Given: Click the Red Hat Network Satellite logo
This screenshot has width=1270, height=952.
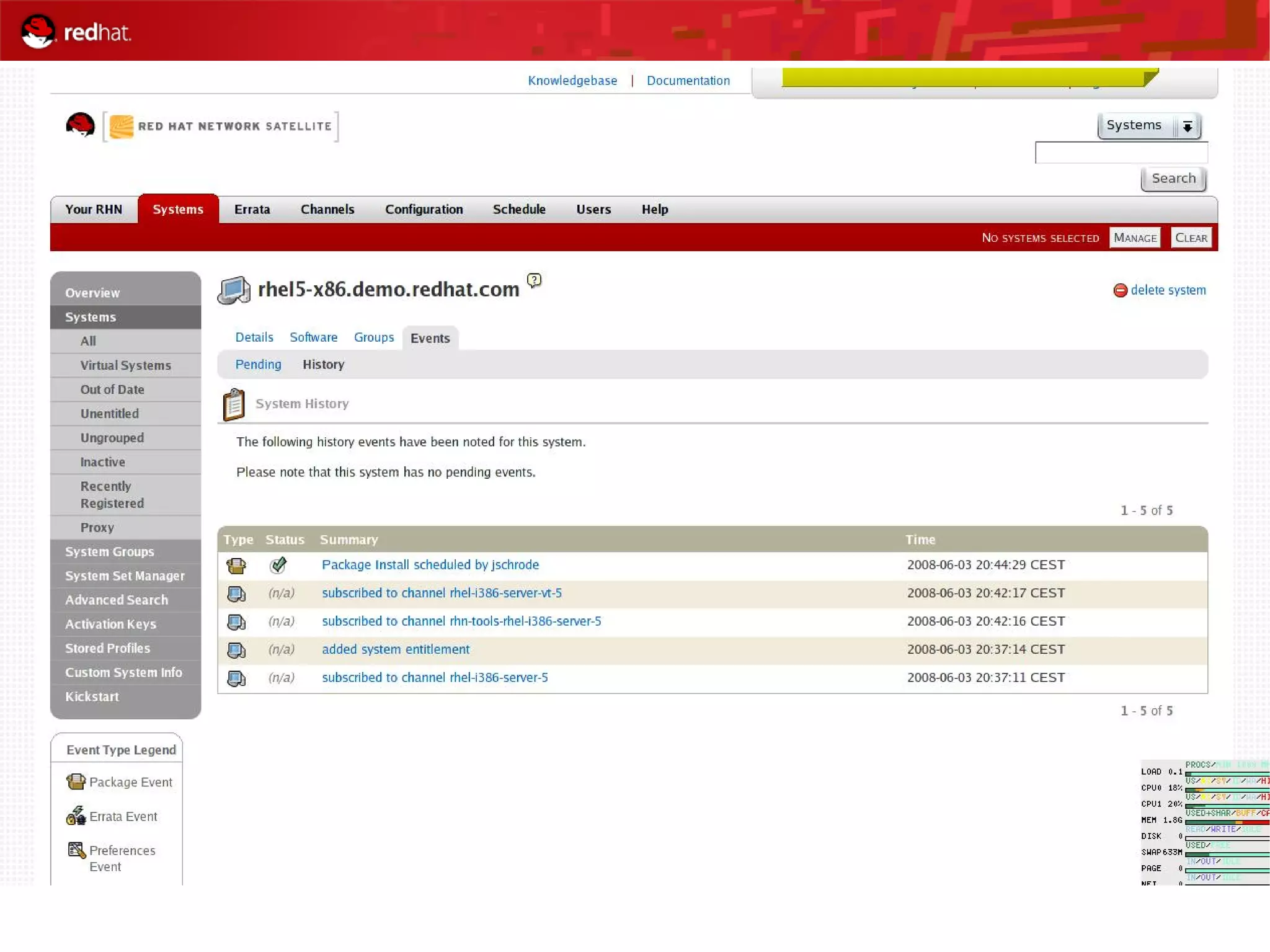Looking at the screenshot, I should click(220, 127).
